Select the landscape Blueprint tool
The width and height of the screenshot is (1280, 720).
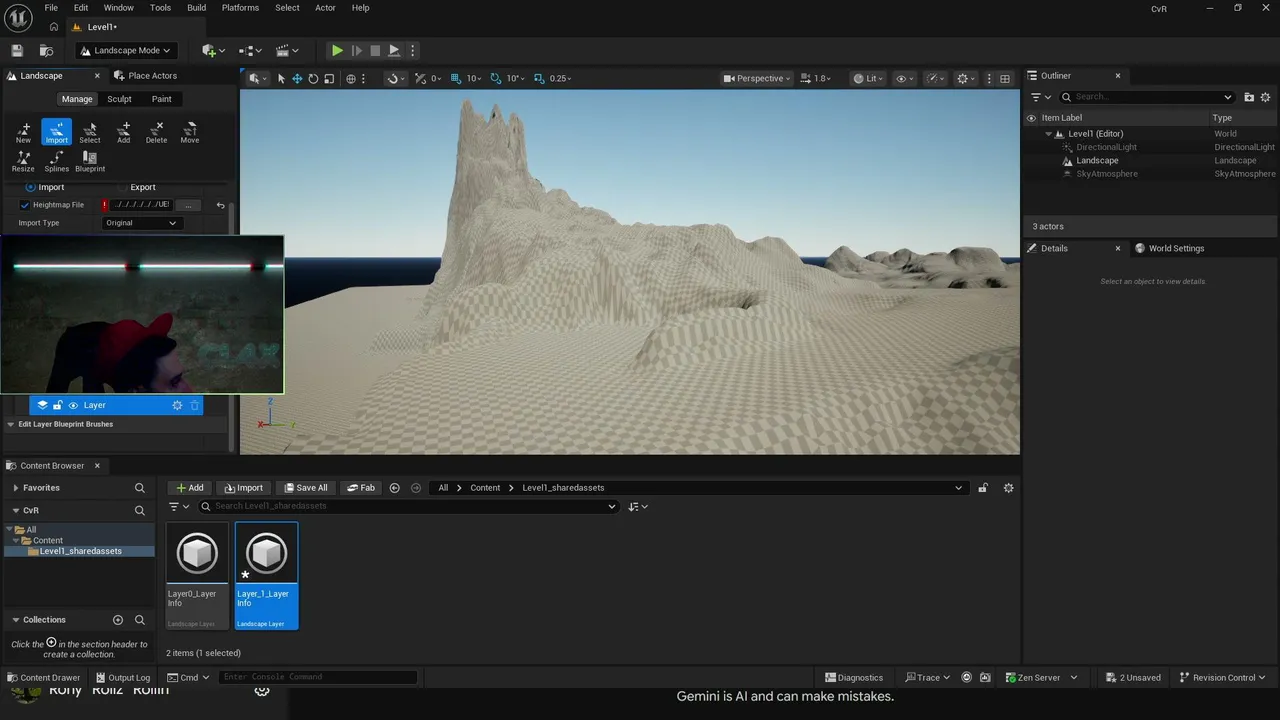tap(90, 161)
